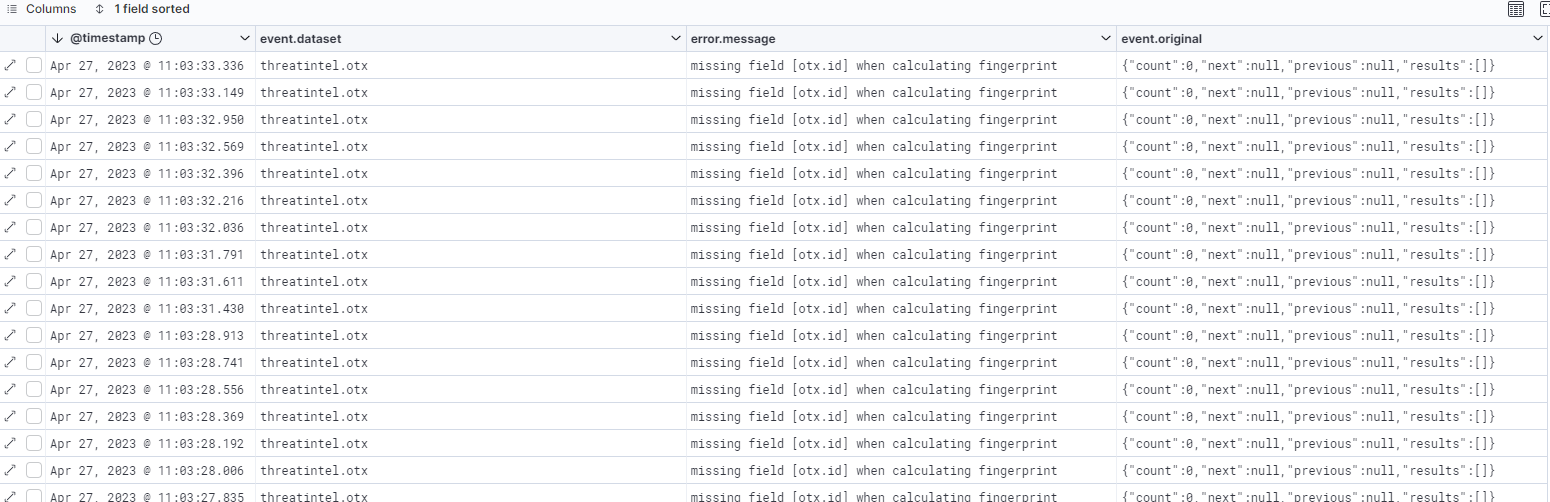The image size is (1550, 502).
Task: Click threatintel.otx cell in the 11:03:32.396 row
Action: [314, 173]
